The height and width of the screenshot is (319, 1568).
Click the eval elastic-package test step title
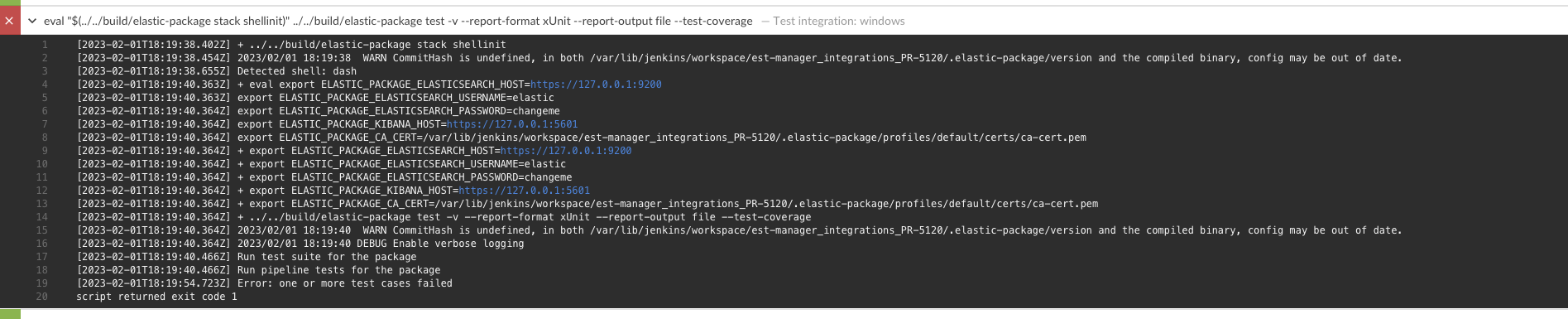(398, 21)
